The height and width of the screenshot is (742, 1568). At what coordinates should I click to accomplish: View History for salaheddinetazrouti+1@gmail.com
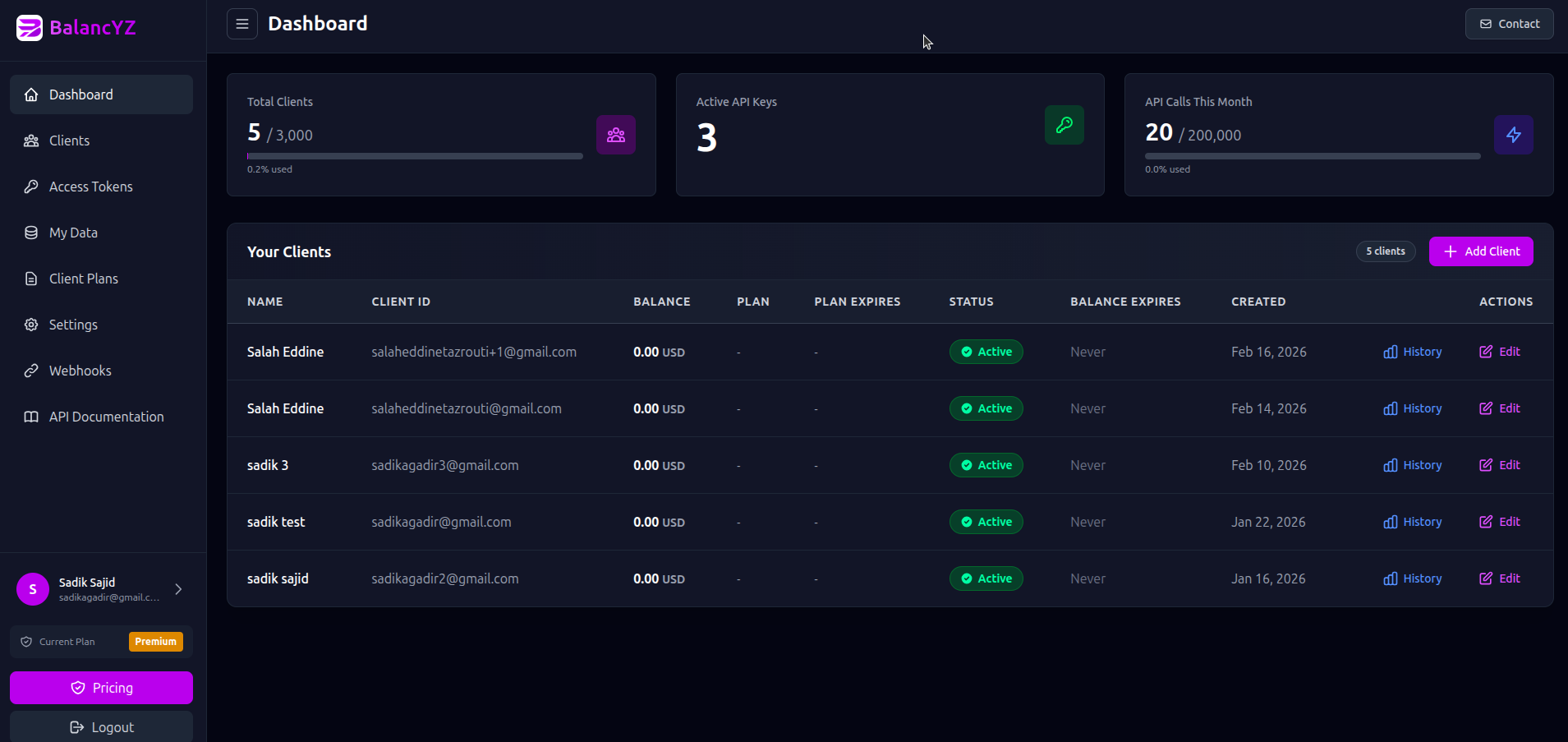pos(1413,352)
